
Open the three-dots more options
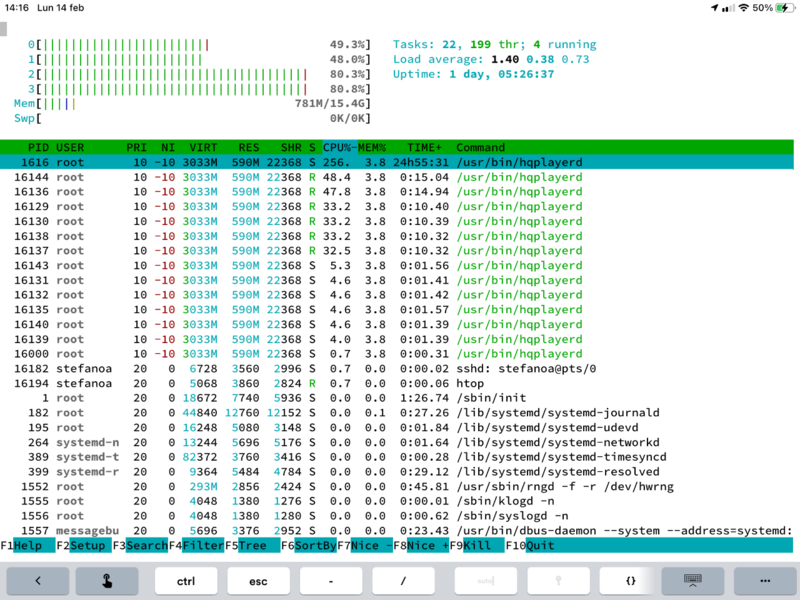(764, 580)
